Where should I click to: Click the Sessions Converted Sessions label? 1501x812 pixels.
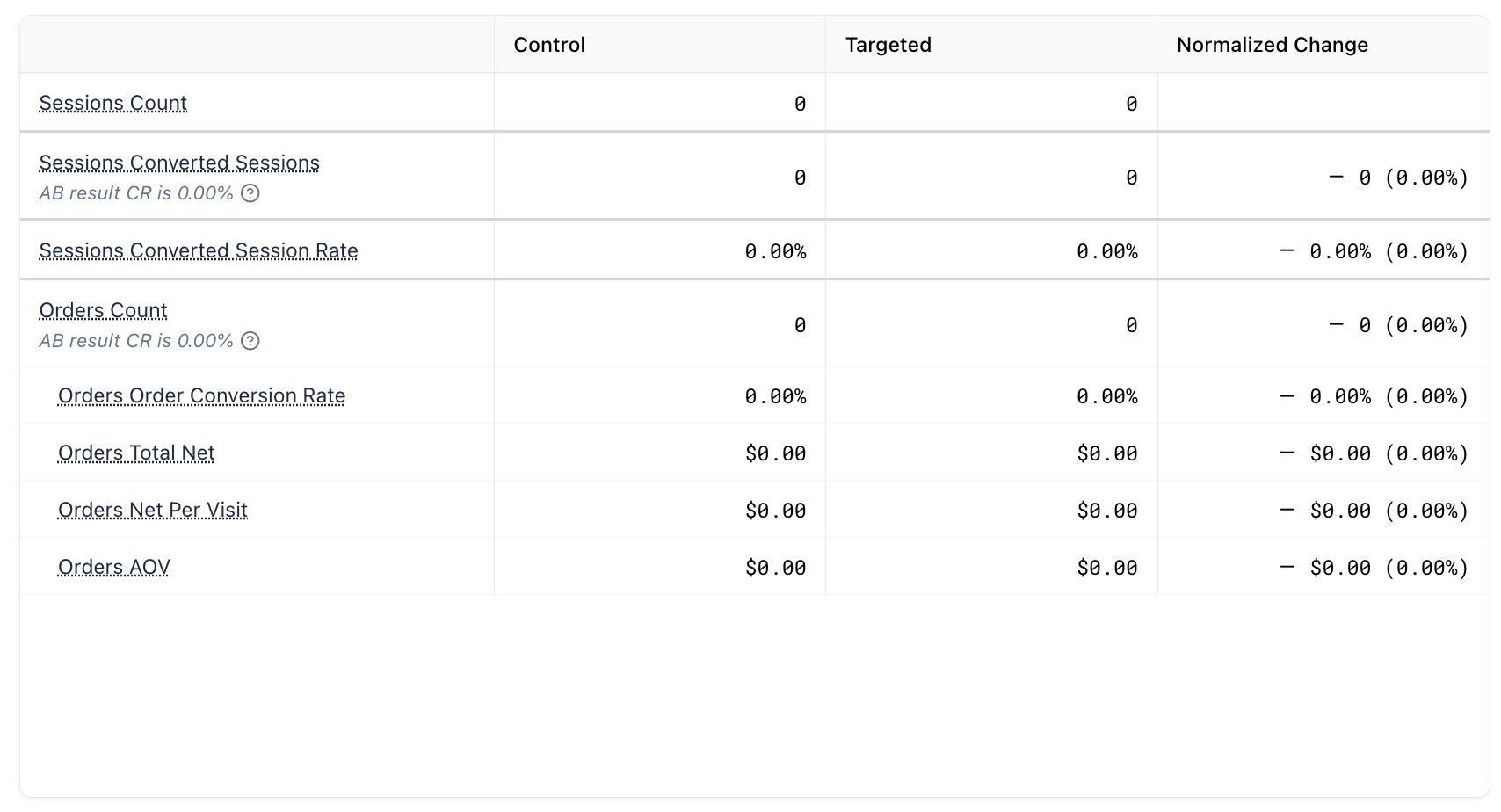179,163
